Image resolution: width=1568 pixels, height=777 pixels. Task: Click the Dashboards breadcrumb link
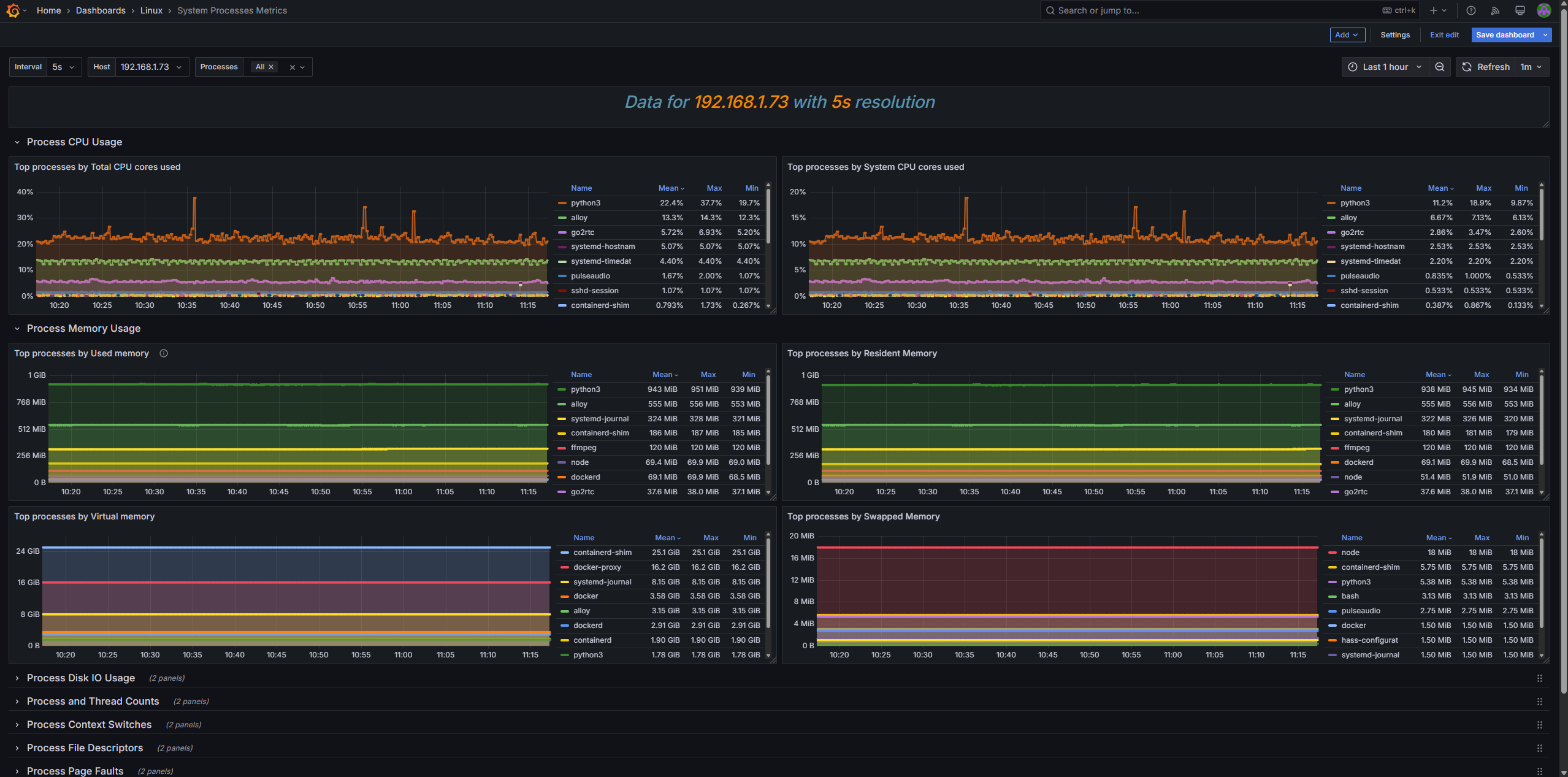pyautogui.click(x=100, y=10)
